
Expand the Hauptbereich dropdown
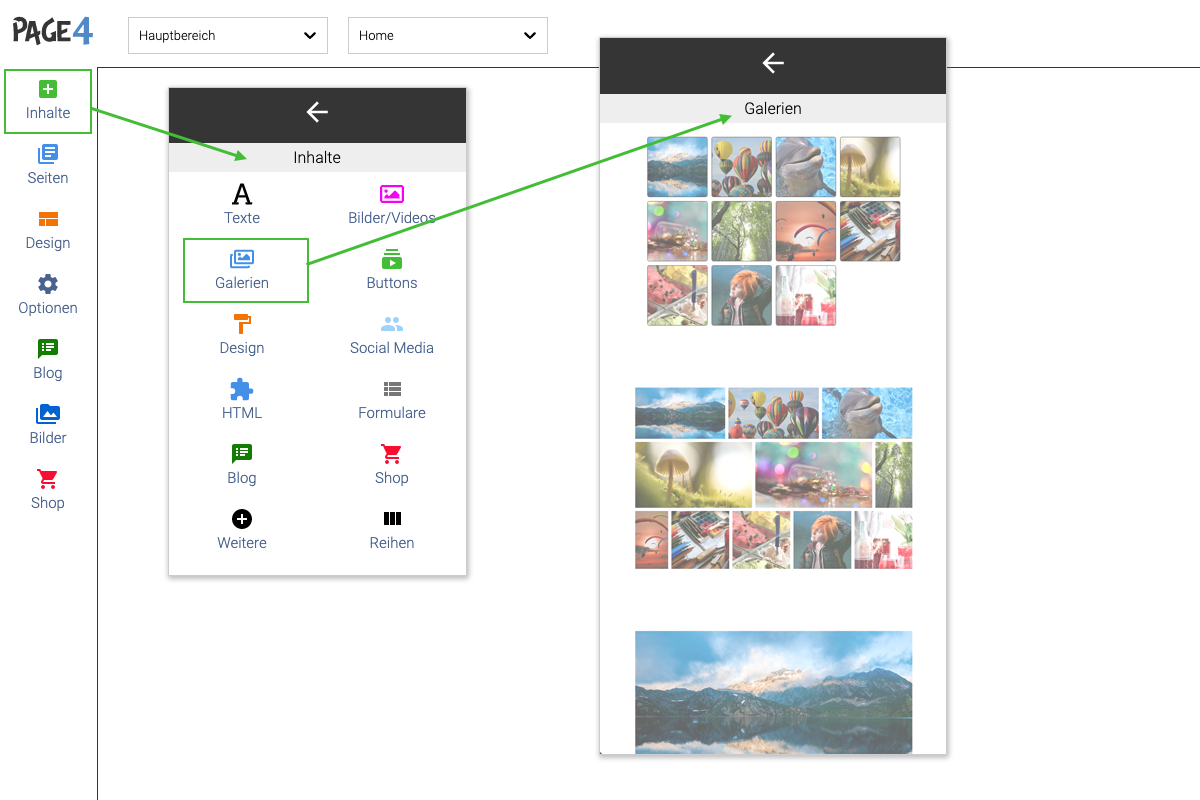(228, 35)
